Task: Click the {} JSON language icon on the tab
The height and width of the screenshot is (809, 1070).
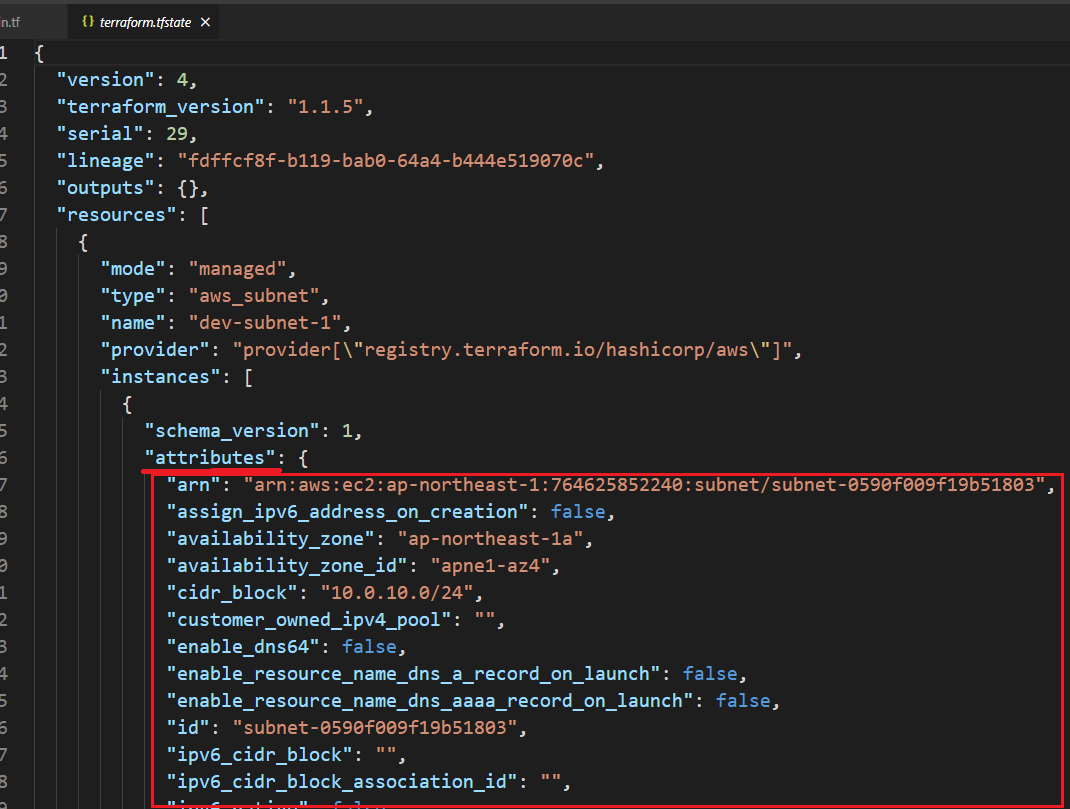Action: pyautogui.click(x=88, y=20)
